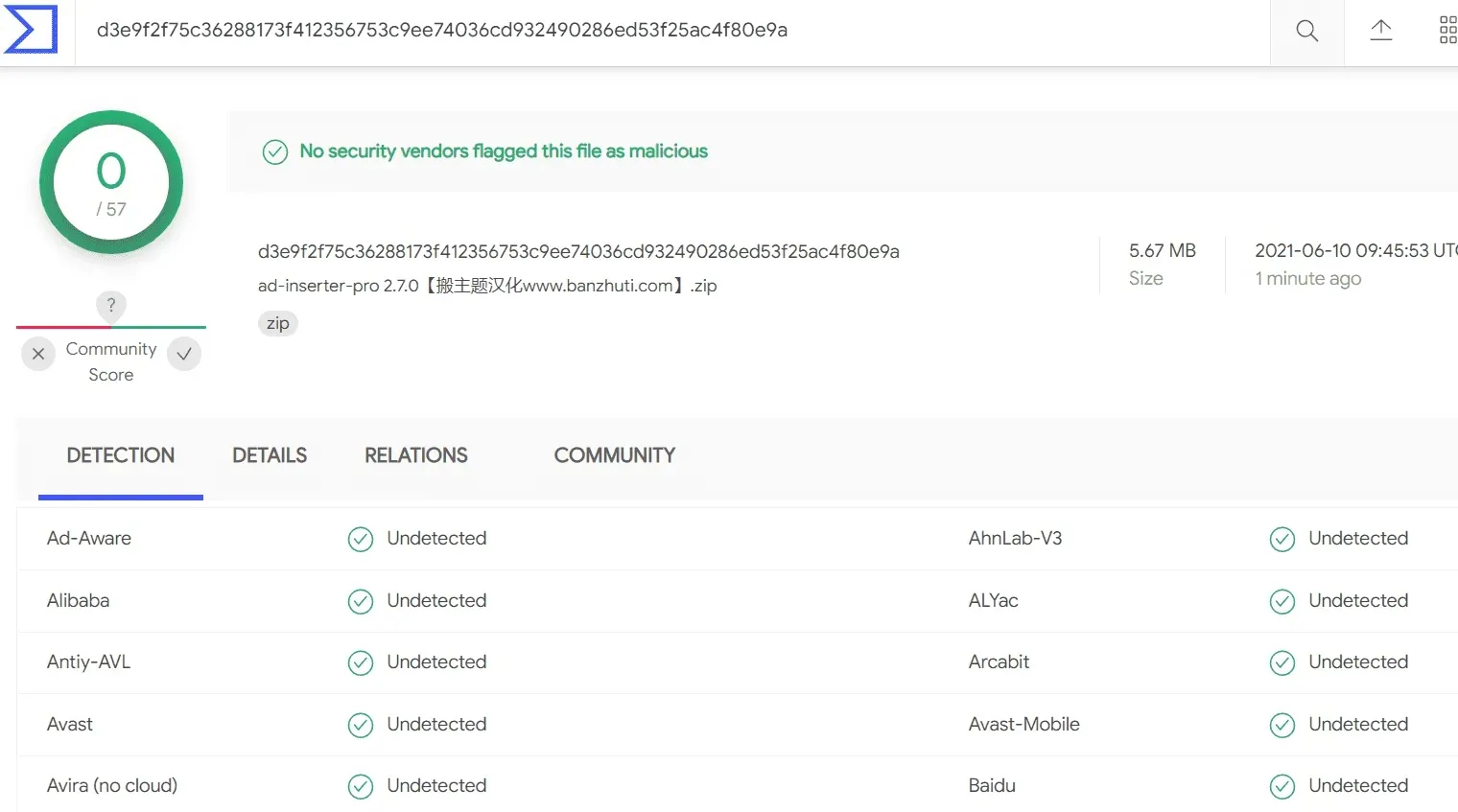Click the 2021-06-10 09:45:53 timestamp
This screenshot has height=812, width=1458.
pos(1356,250)
